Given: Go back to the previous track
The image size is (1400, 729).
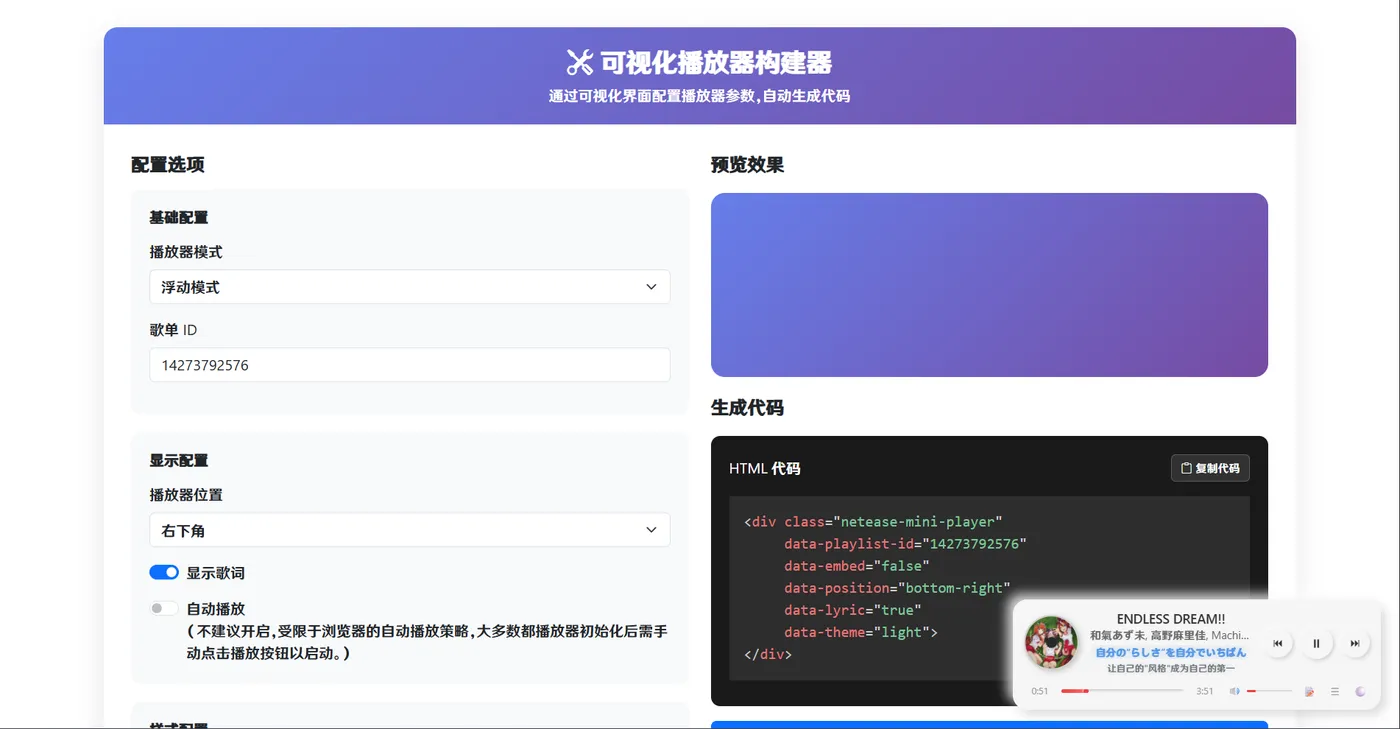Looking at the screenshot, I should coord(1278,643).
